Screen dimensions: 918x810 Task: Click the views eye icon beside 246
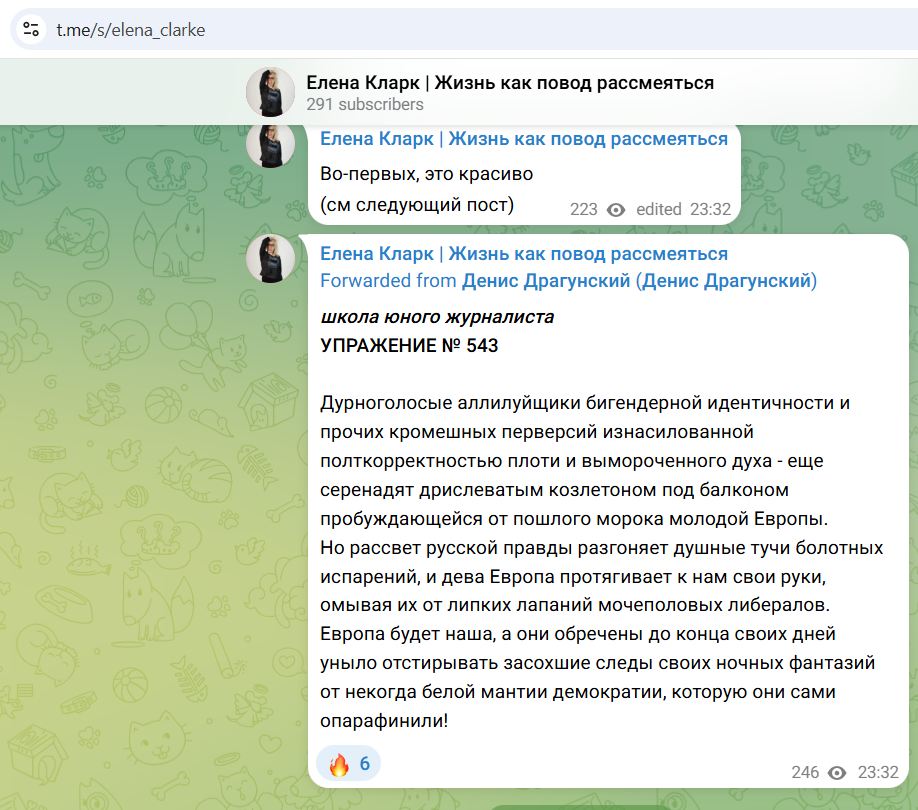[x=837, y=773]
